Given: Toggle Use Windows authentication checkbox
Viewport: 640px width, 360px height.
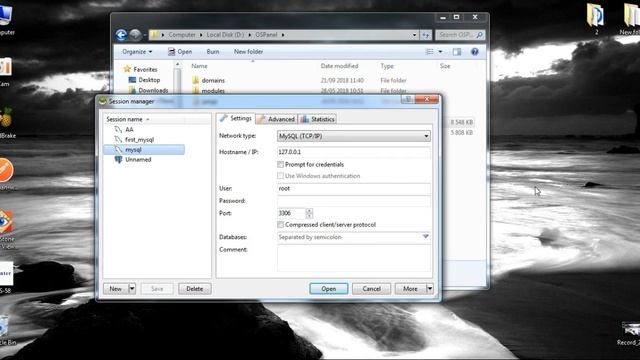Looking at the screenshot, I should tap(280, 176).
